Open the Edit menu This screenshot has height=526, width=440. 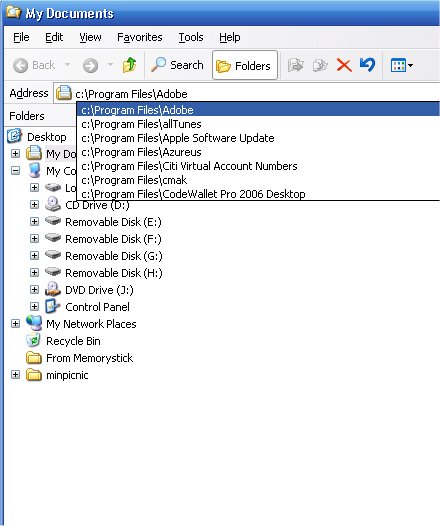click(x=54, y=37)
